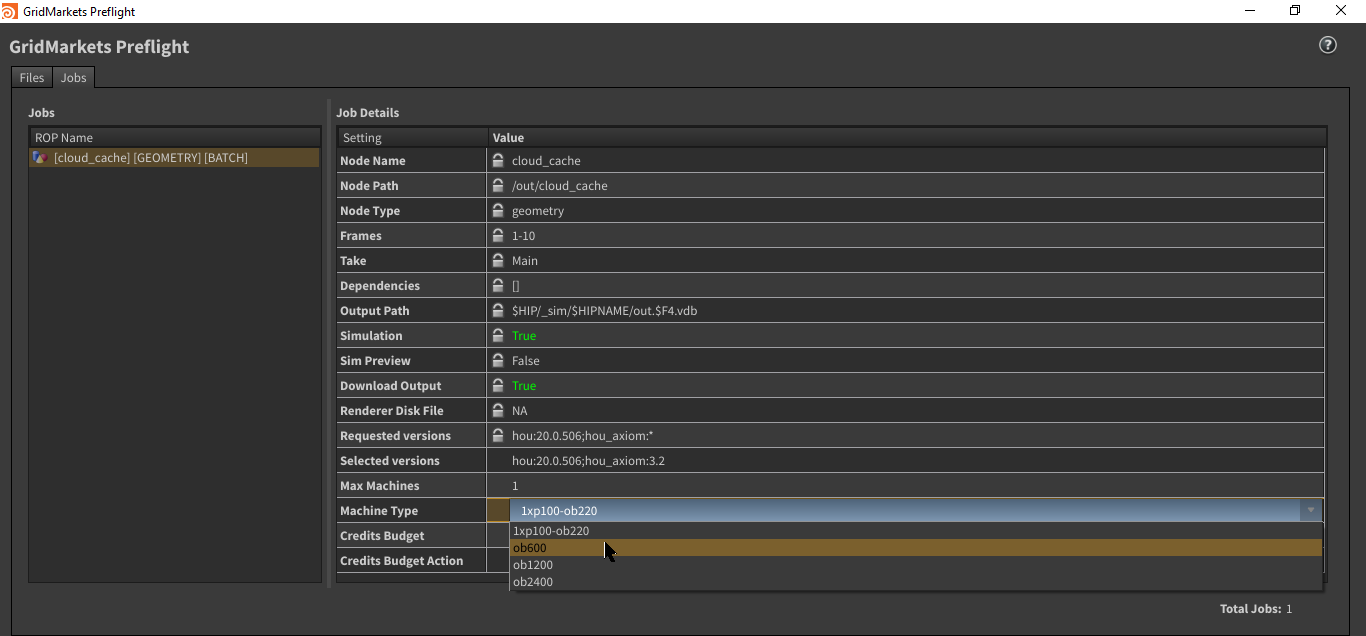Click the lock icon in the Frames row
The width and height of the screenshot is (1366, 636).
498,235
